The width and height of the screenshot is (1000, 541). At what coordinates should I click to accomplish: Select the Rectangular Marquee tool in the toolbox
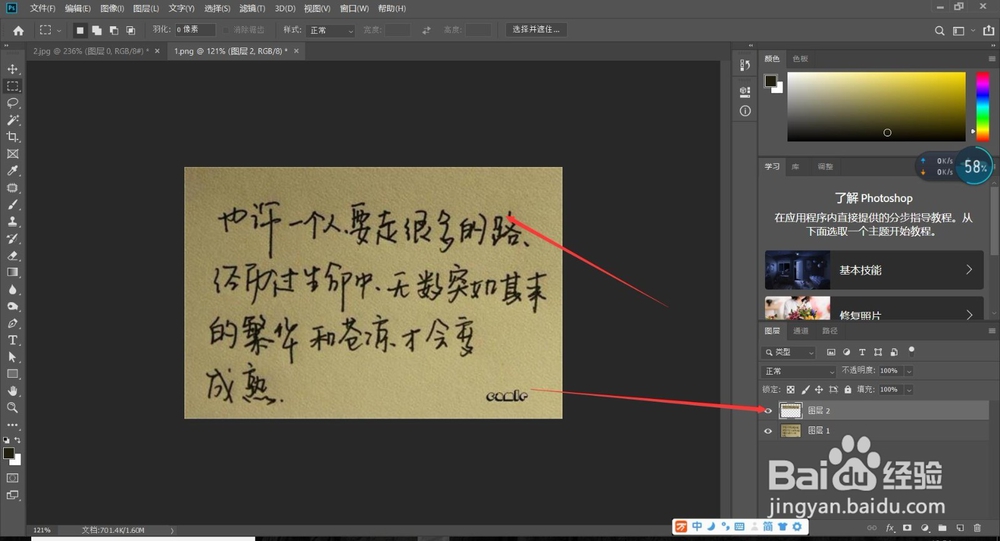click(x=13, y=85)
